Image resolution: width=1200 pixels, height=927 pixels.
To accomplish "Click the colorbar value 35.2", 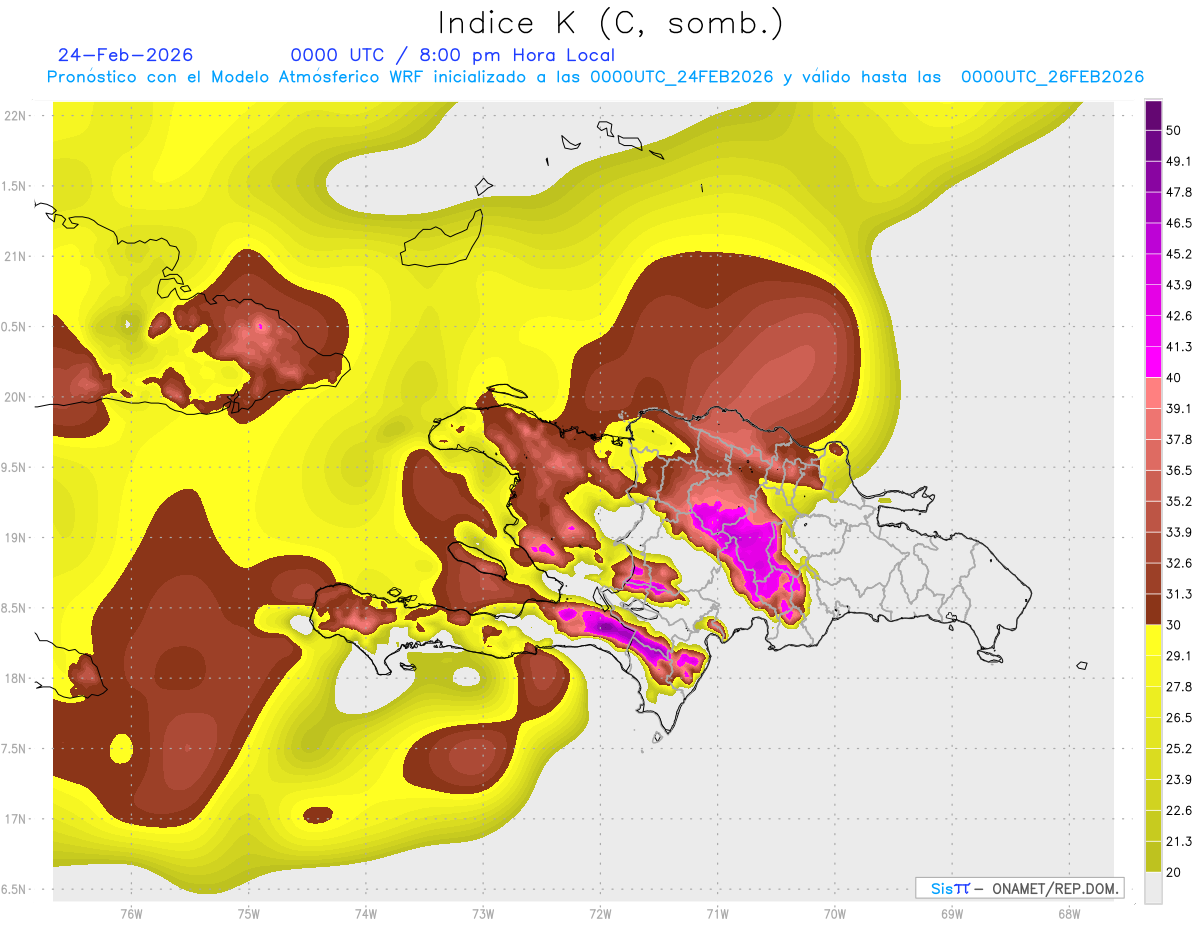I will [x=1179, y=501].
